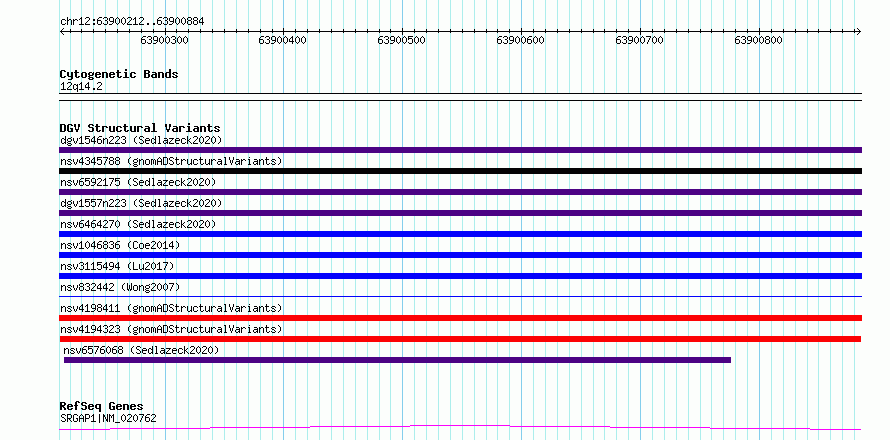Click the blue bar under nsv1046836

460,255
